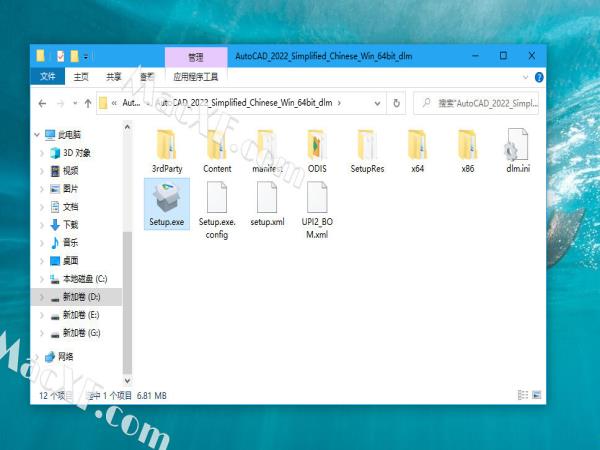Refresh the current folder view
This screenshot has height=450, width=600.
(396, 103)
